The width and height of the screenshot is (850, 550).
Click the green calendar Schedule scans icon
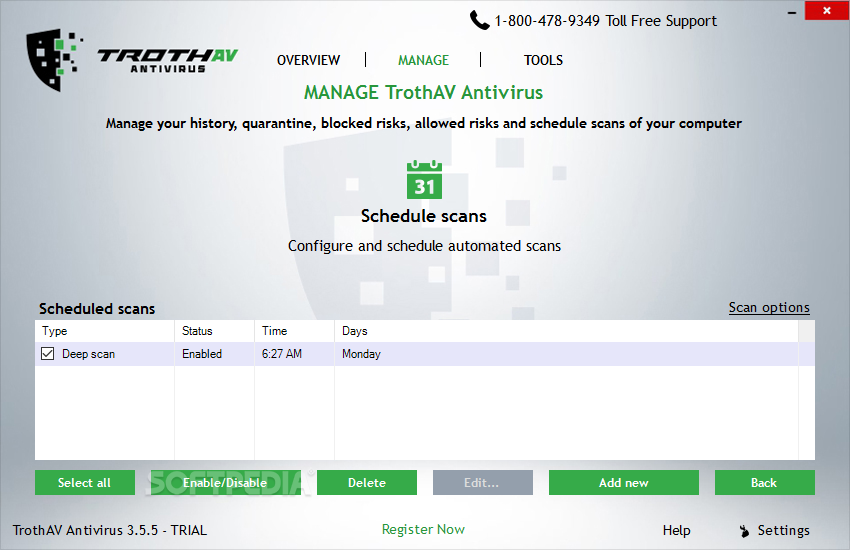click(x=424, y=180)
